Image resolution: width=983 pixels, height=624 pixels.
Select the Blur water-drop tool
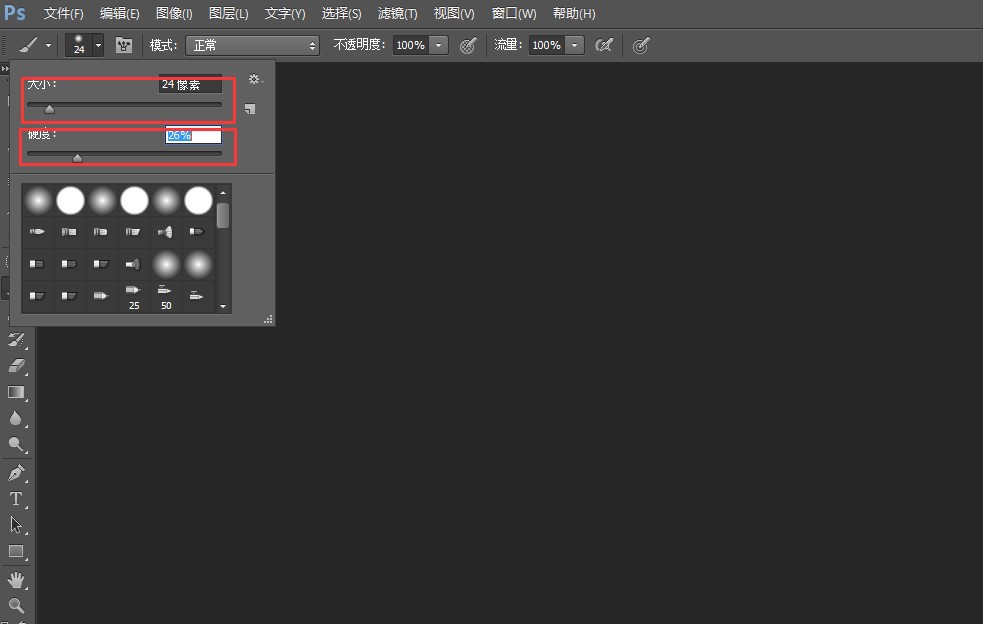tap(16, 418)
